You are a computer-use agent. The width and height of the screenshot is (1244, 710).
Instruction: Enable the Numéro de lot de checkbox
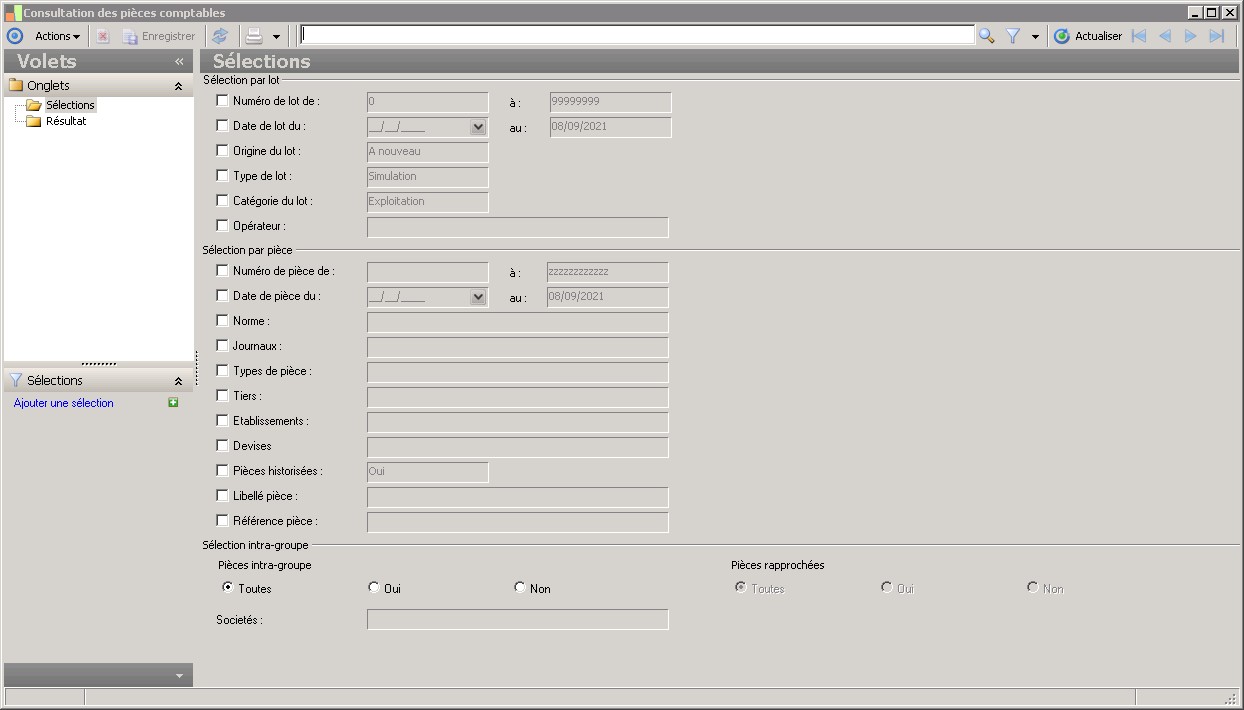(222, 100)
